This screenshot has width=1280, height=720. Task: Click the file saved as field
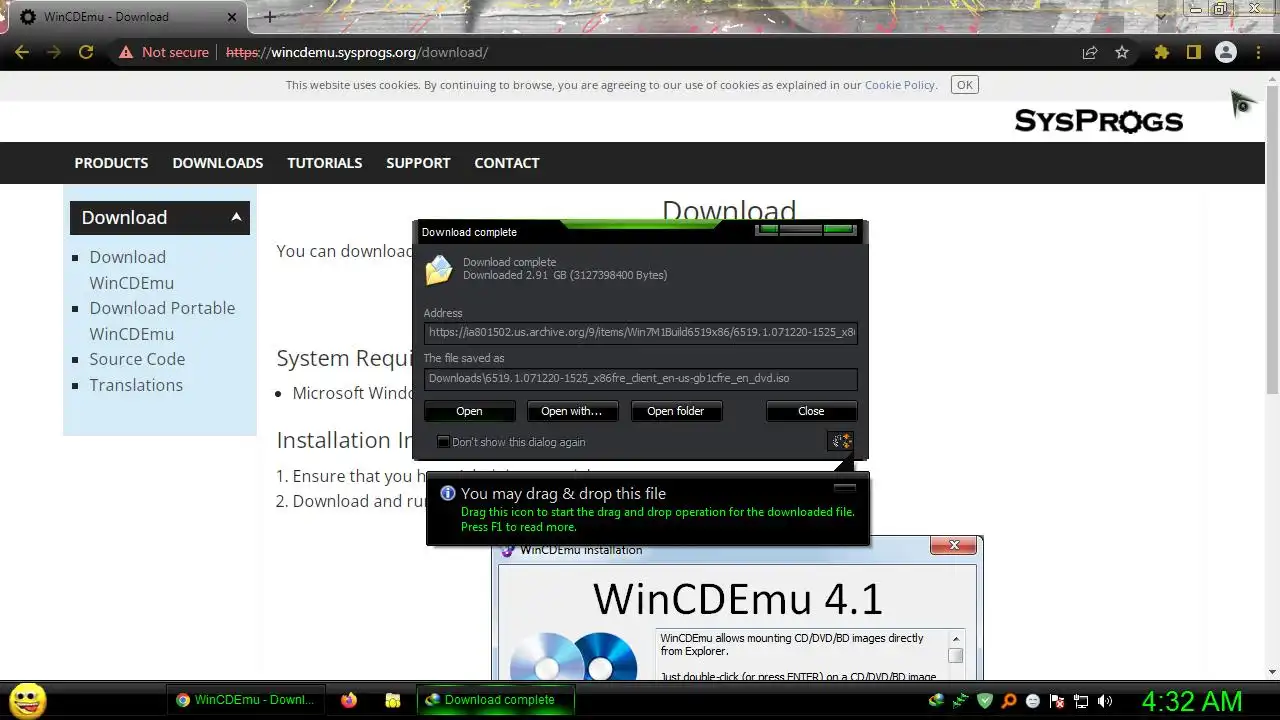640,378
